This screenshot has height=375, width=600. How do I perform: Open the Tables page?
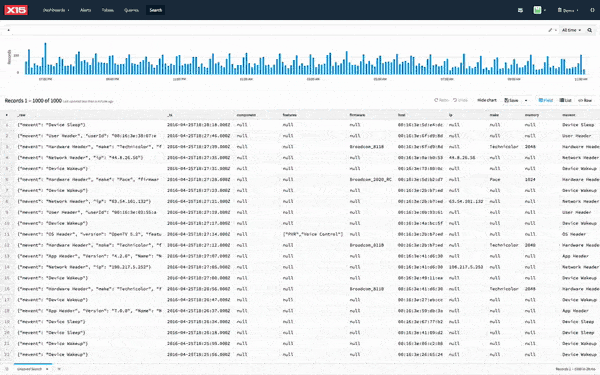pyautogui.click(x=108, y=10)
